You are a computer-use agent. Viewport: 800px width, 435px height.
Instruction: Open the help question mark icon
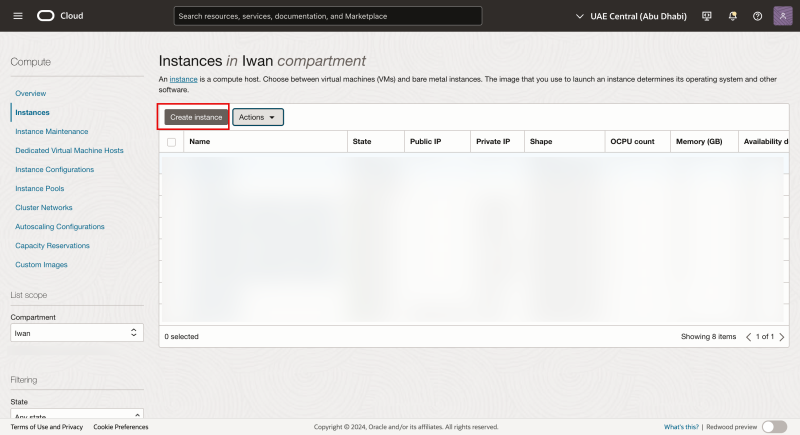coord(757,16)
